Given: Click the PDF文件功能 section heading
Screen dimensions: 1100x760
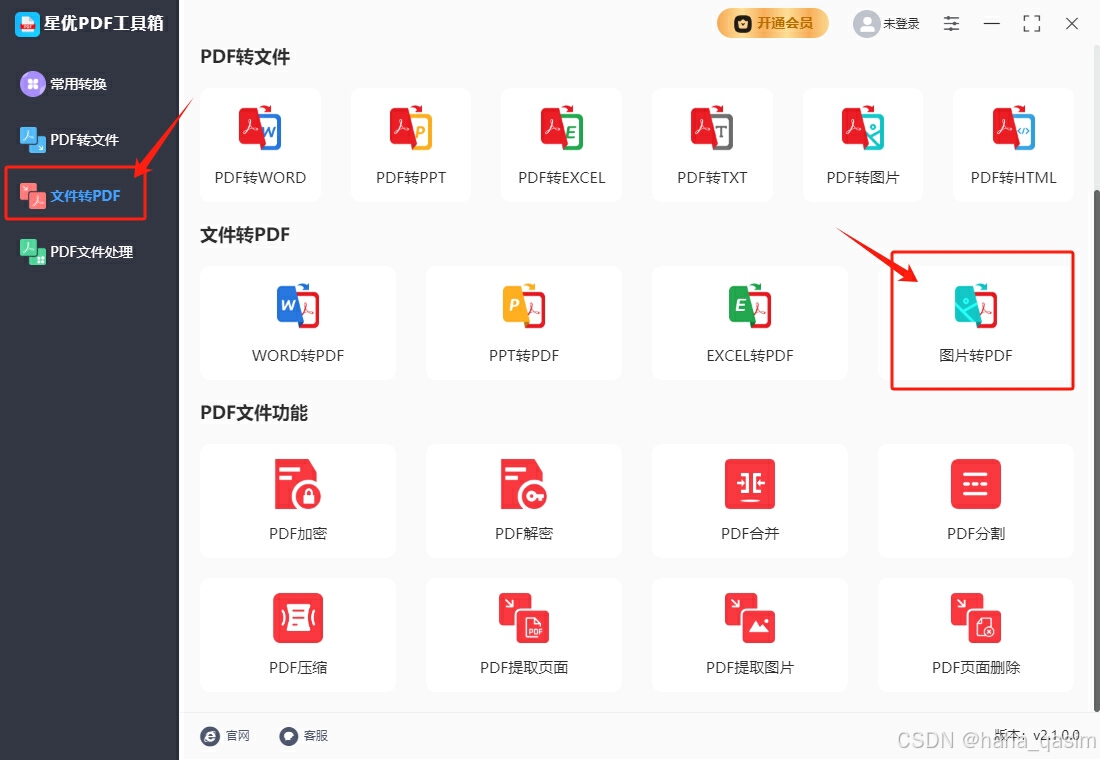Looking at the screenshot, I should tap(254, 413).
